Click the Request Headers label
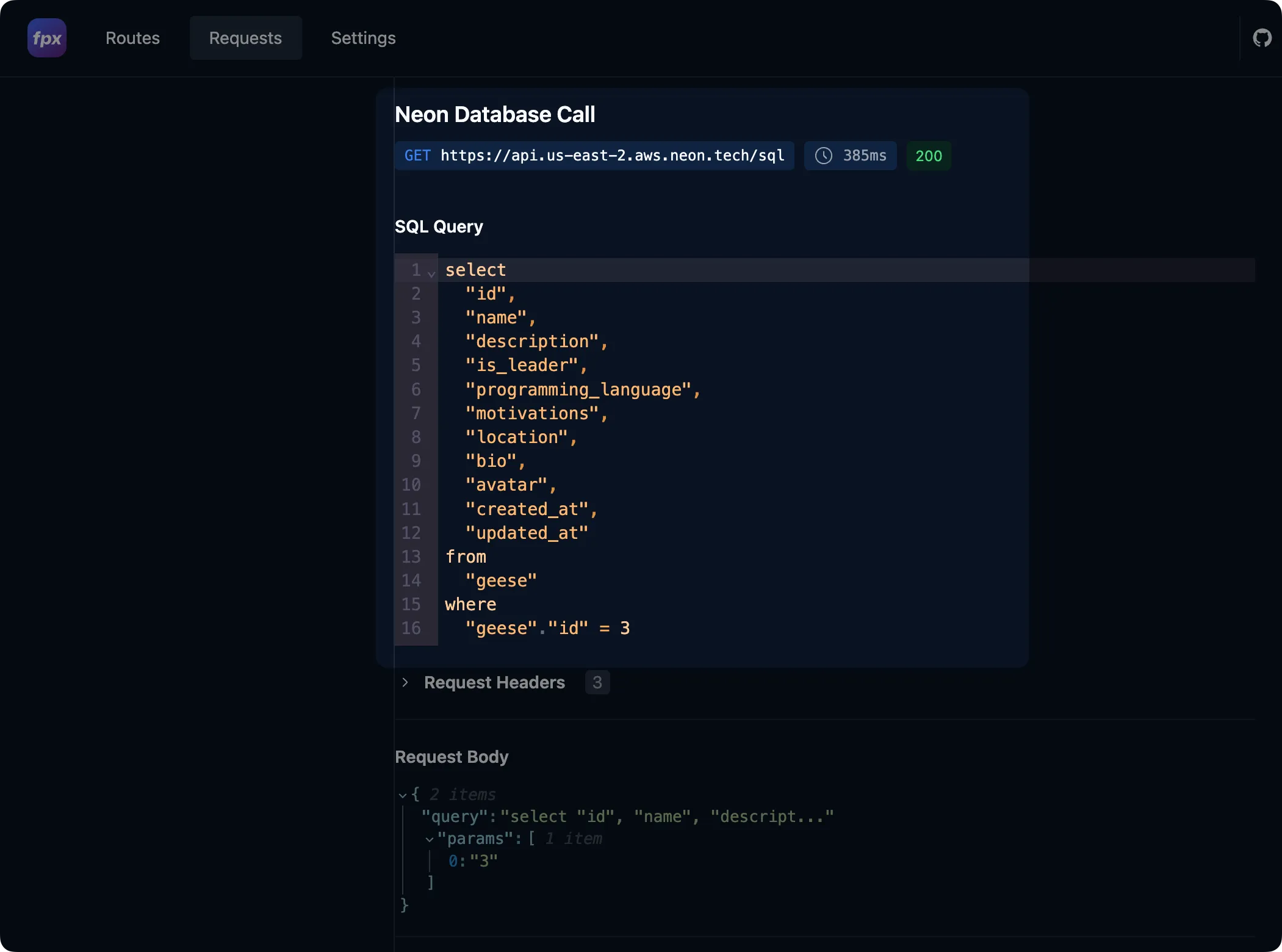The height and width of the screenshot is (952, 1282). (494, 682)
